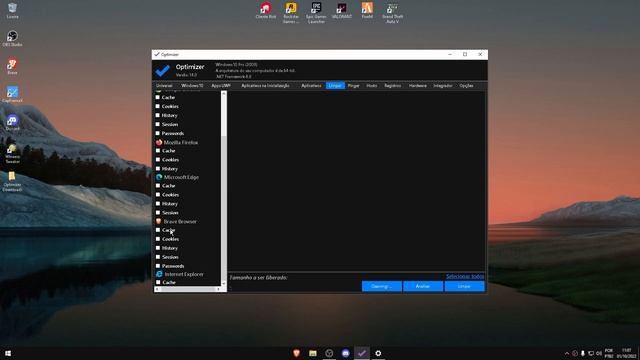Check History under Mozilla Firefox
Viewport: 640px width, 360px height.
click(158, 169)
